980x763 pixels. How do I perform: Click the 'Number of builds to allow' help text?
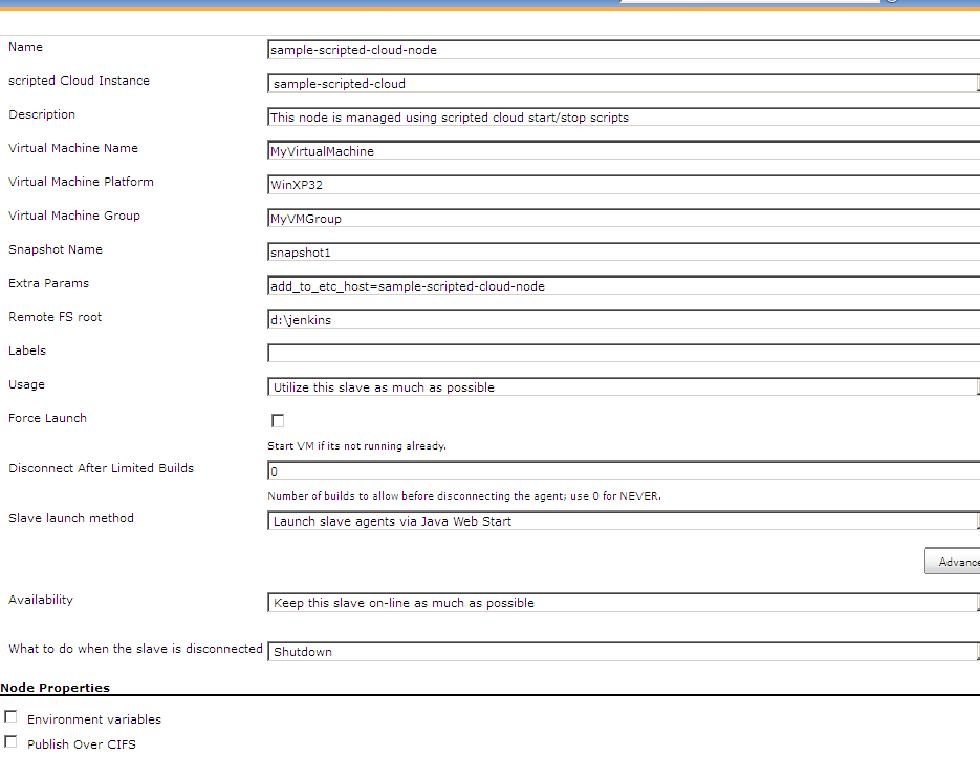point(464,496)
